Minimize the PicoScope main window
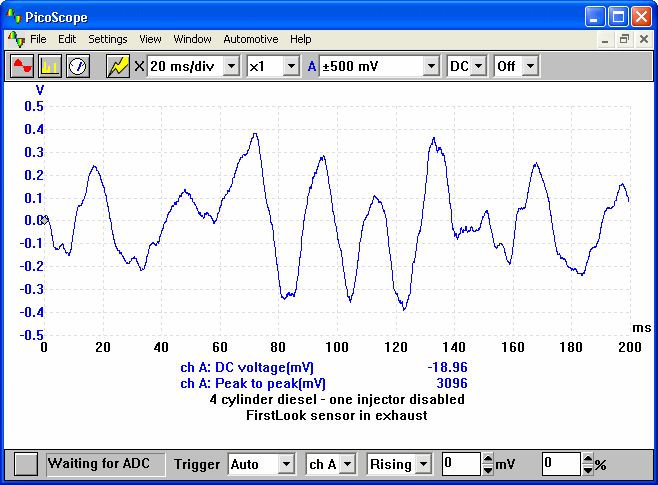The height and width of the screenshot is (485, 658). tap(595, 17)
